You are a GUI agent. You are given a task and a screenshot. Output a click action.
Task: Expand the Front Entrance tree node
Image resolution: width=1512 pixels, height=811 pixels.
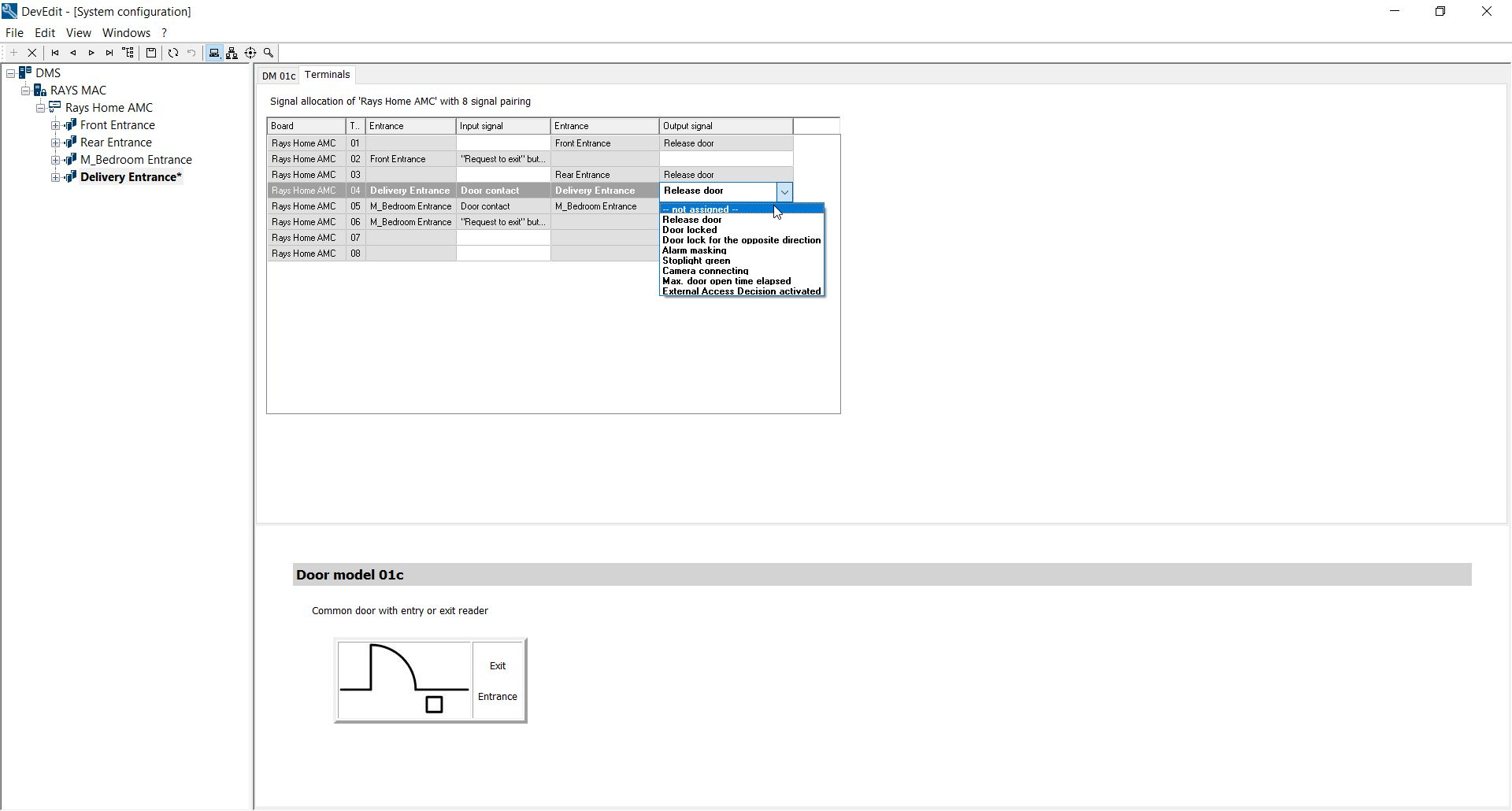pyautogui.click(x=56, y=125)
